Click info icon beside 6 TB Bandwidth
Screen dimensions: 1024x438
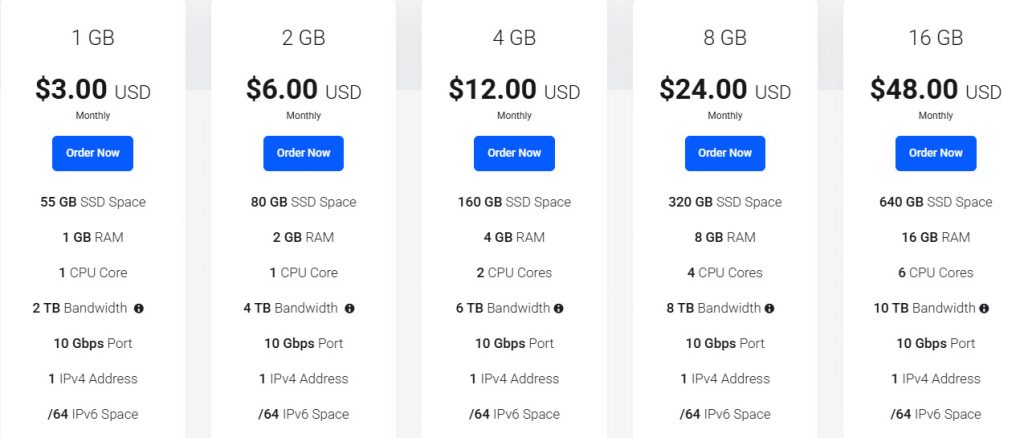pyautogui.click(x=559, y=308)
